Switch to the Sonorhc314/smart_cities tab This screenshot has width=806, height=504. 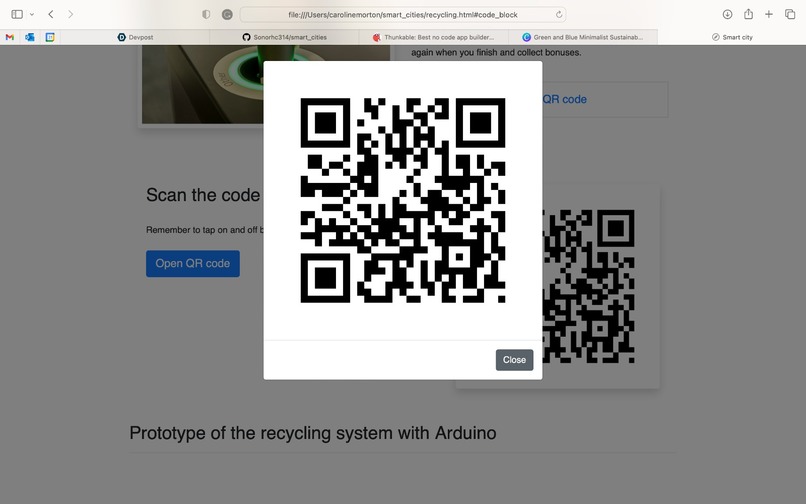click(x=284, y=37)
